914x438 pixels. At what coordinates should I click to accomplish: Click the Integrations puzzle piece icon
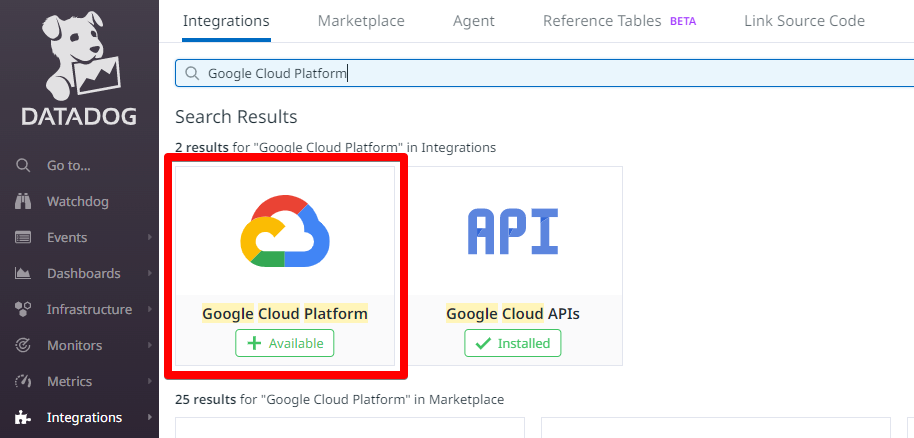[23, 418]
